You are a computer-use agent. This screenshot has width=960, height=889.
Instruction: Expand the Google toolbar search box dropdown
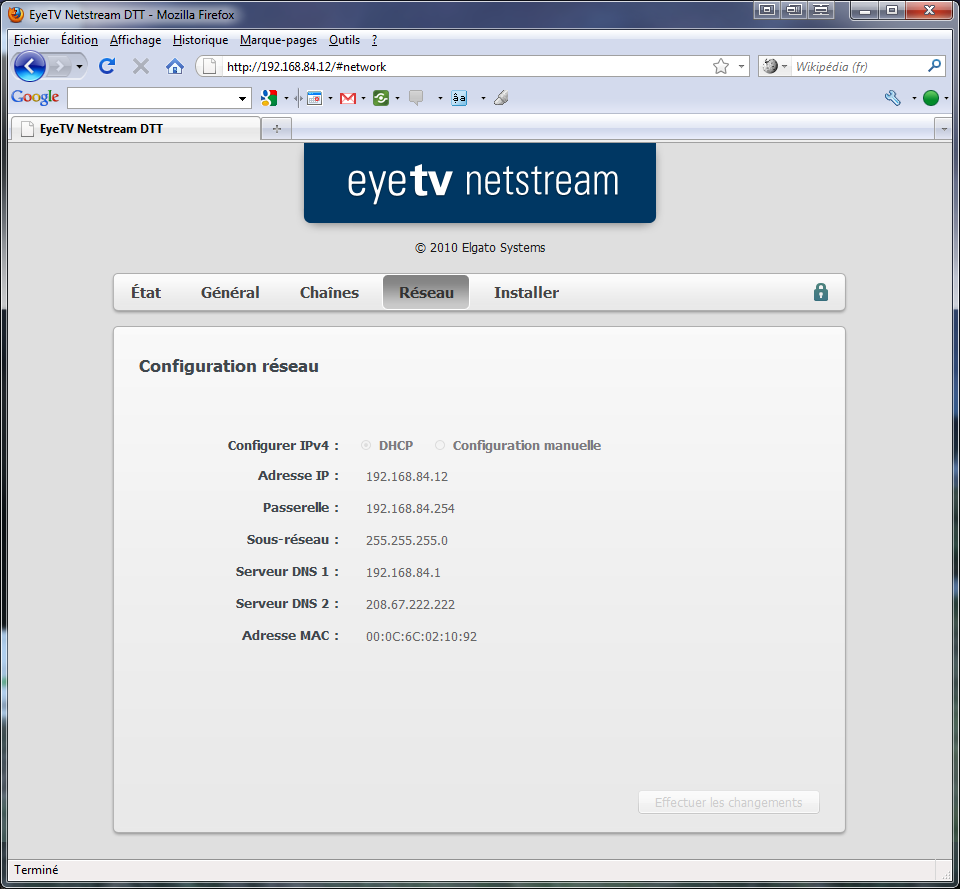click(242, 98)
